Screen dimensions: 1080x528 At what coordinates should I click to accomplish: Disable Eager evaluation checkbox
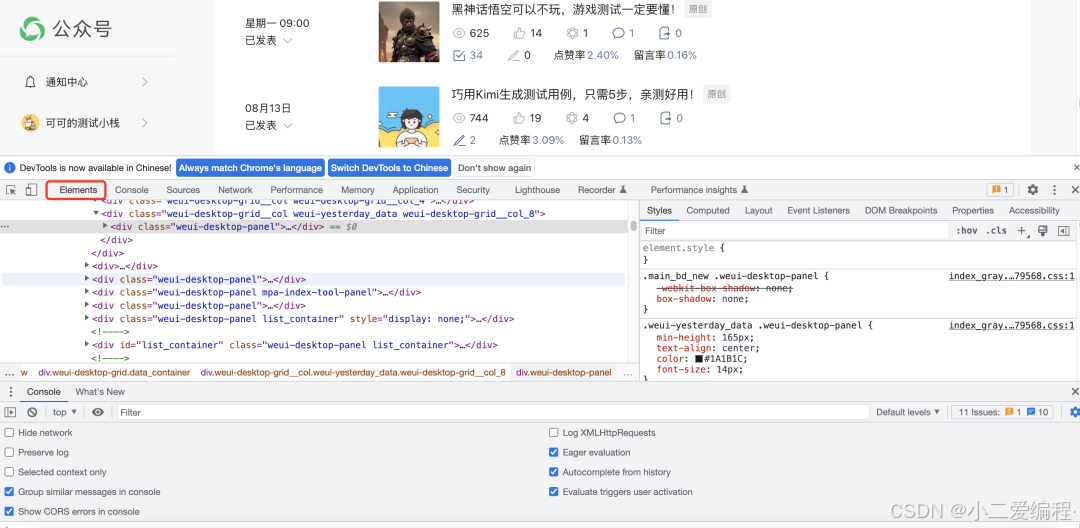pyautogui.click(x=554, y=452)
